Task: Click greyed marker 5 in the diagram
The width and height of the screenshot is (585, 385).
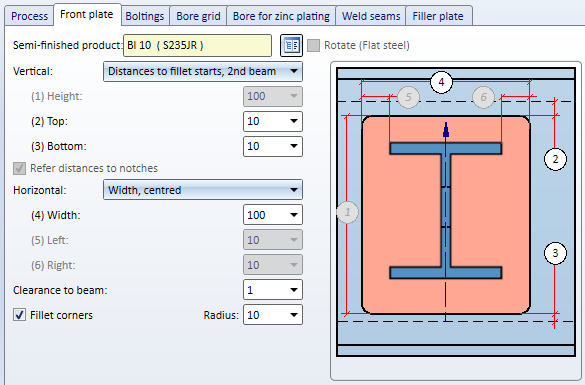Action: pos(409,97)
